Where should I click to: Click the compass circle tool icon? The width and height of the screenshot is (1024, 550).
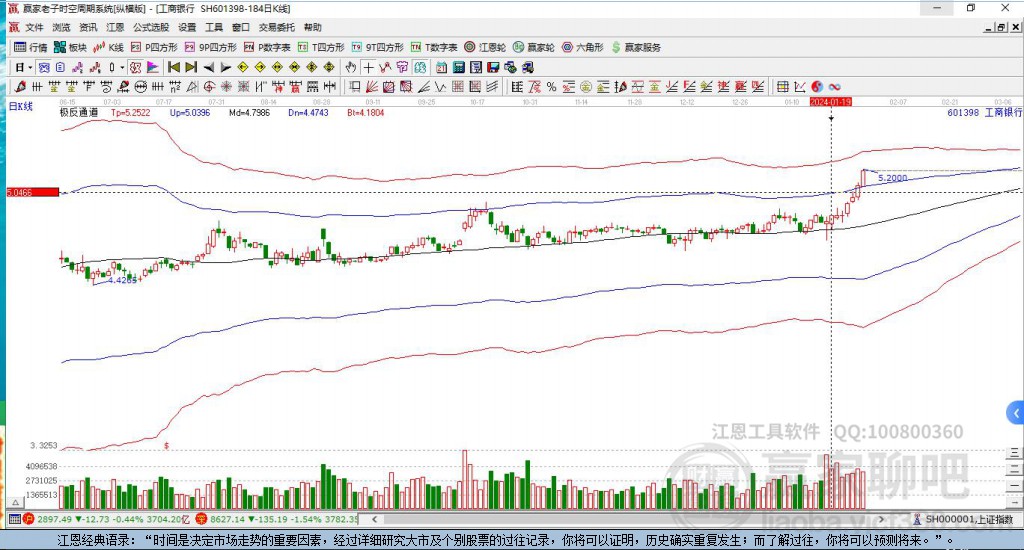(x=209, y=86)
